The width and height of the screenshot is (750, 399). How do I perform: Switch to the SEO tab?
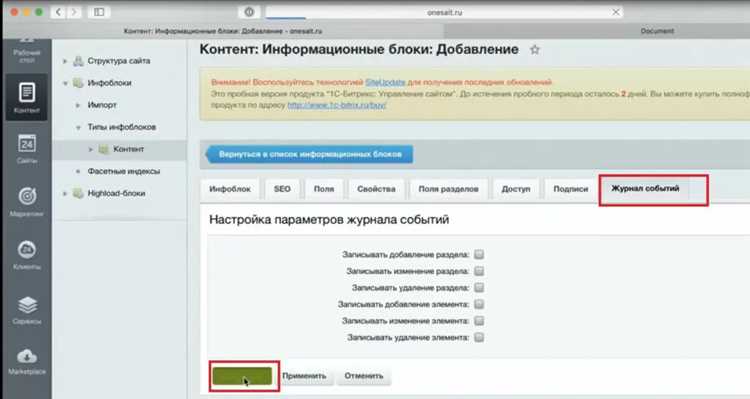point(282,189)
